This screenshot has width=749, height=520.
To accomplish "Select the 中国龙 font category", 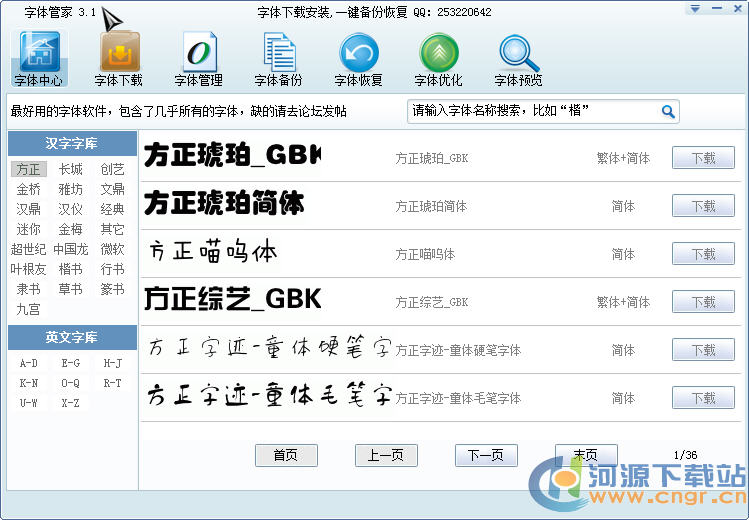I will coord(71,250).
